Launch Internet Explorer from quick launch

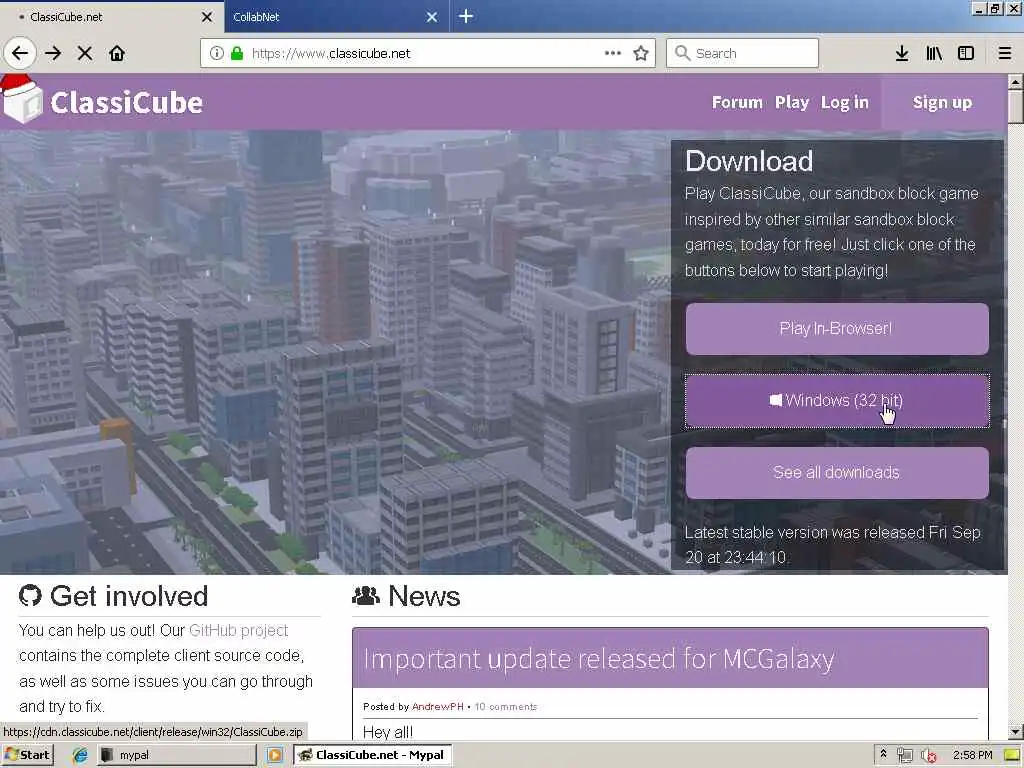pos(80,755)
